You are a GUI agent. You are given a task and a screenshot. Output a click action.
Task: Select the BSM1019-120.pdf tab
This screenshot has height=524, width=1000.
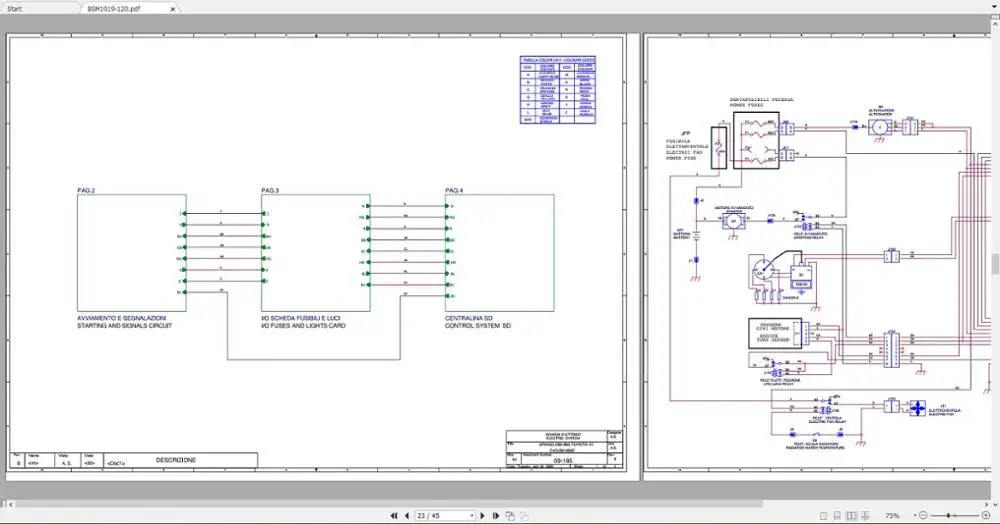pyautogui.click(x=113, y=8)
